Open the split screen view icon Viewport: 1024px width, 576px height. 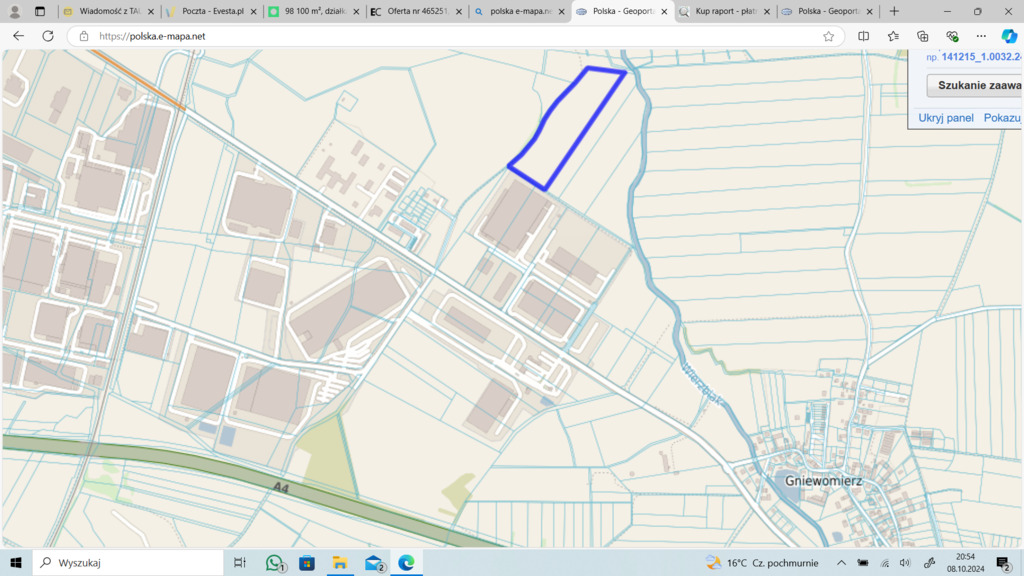pyautogui.click(x=864, y=36)
